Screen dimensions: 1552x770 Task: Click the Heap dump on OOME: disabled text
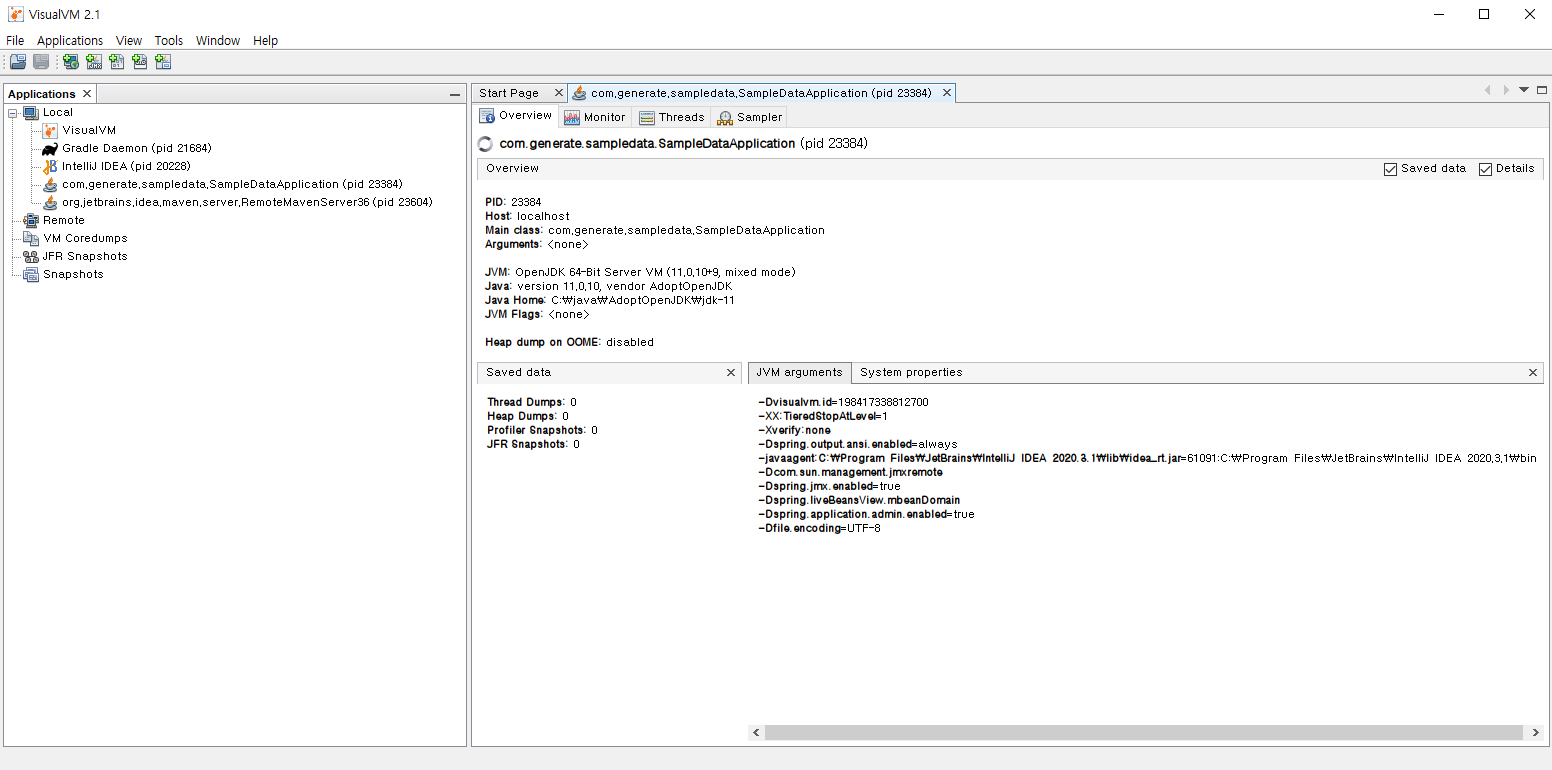pyautogui.click(x=569, y=342)
